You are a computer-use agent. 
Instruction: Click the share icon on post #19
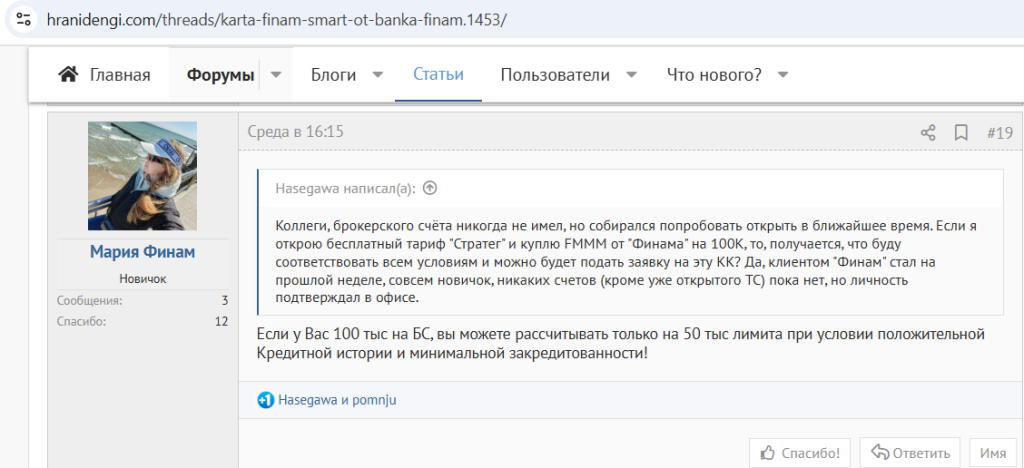pyautogui.click(x=928, y=133)
